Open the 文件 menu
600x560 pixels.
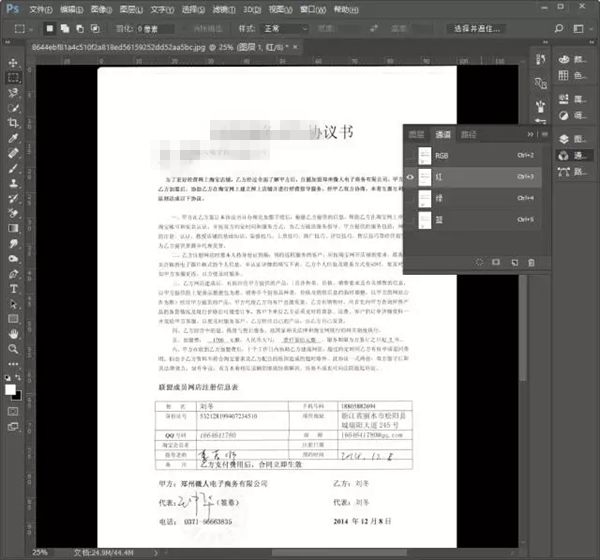[38, 7]
